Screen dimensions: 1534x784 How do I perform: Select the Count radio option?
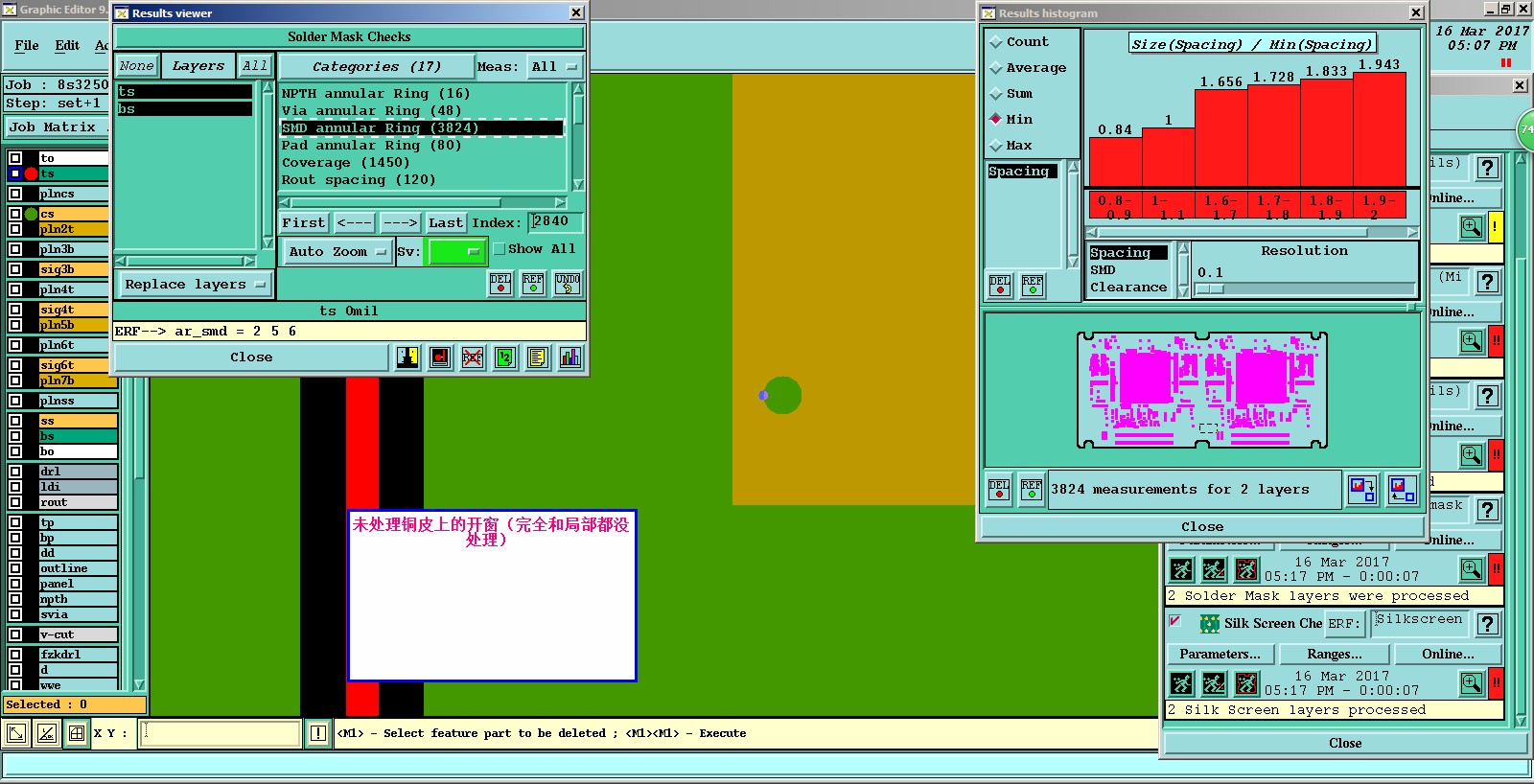[x=995, y=42]
